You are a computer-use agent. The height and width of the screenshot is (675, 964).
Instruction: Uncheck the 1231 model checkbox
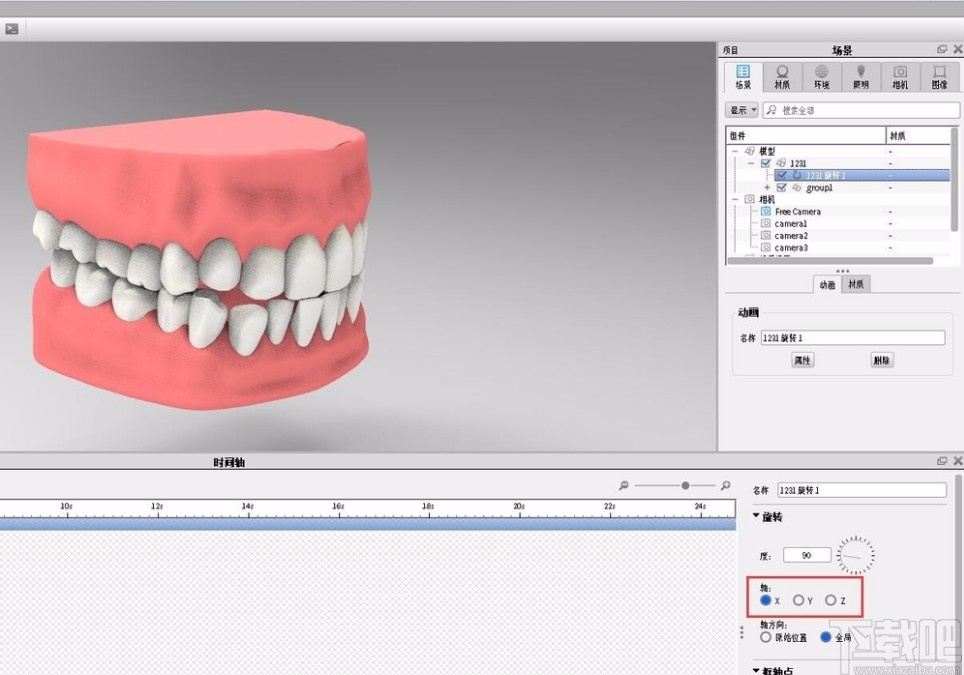(x=766, y=163)
